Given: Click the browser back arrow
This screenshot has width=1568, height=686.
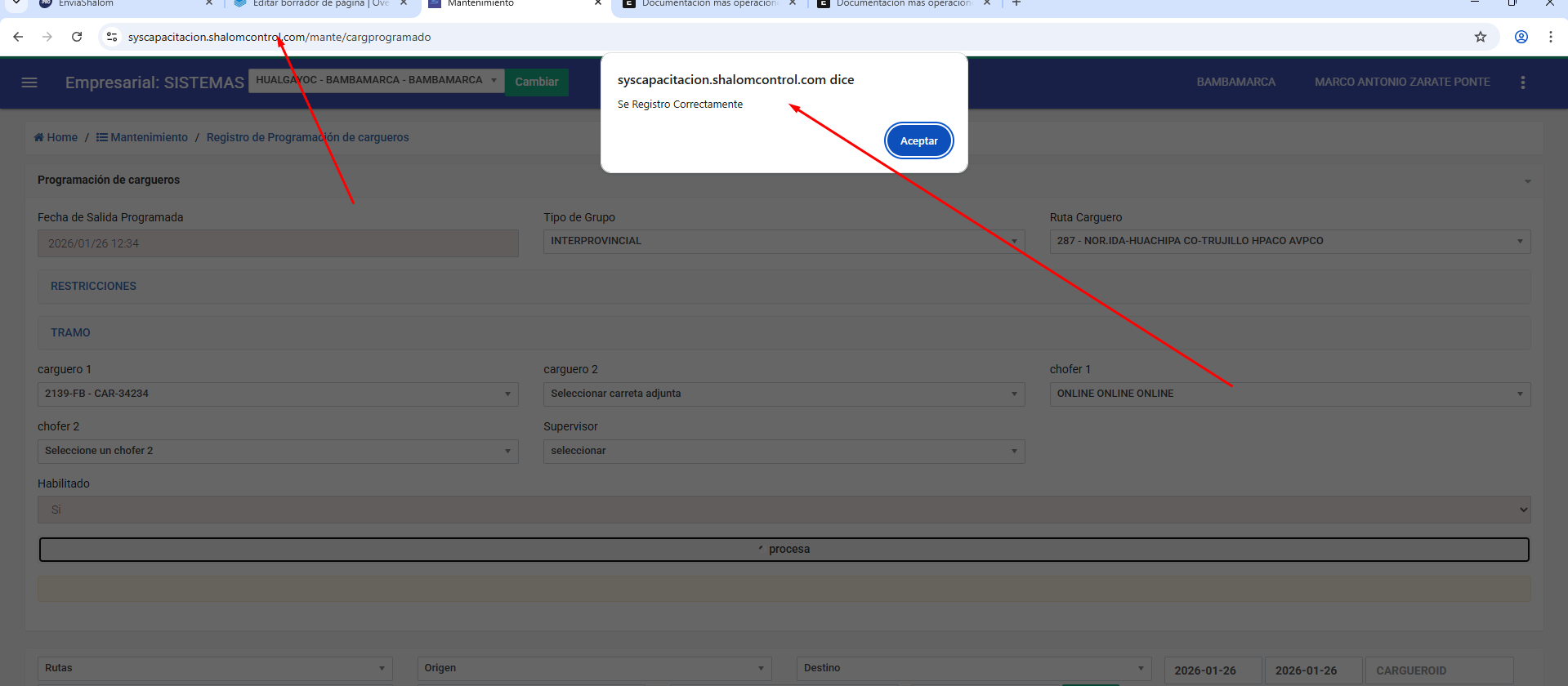Looking at the screenshot, I should click(x=18, y=37).
